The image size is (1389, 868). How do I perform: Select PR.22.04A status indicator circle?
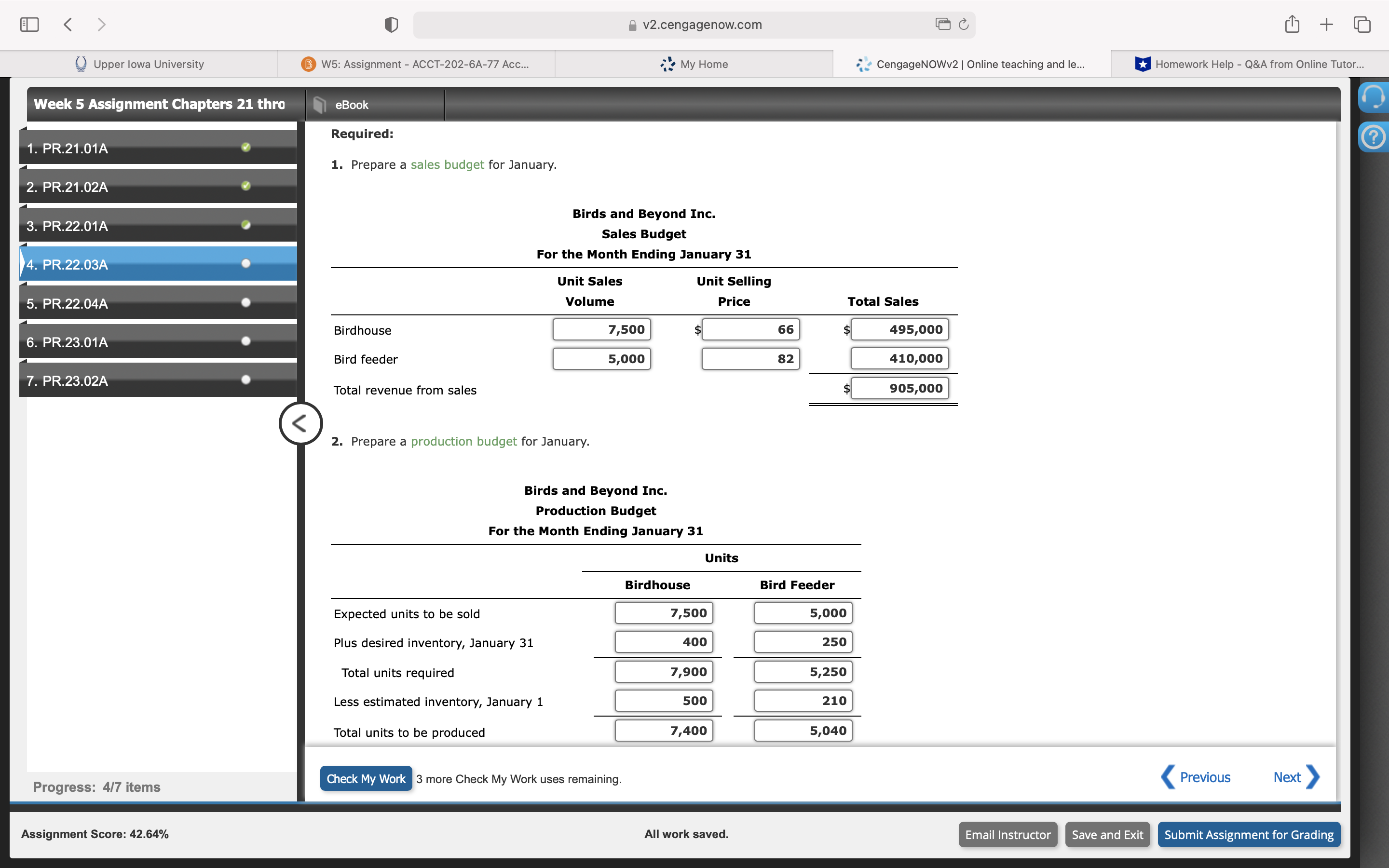click(x=246, y=302)
